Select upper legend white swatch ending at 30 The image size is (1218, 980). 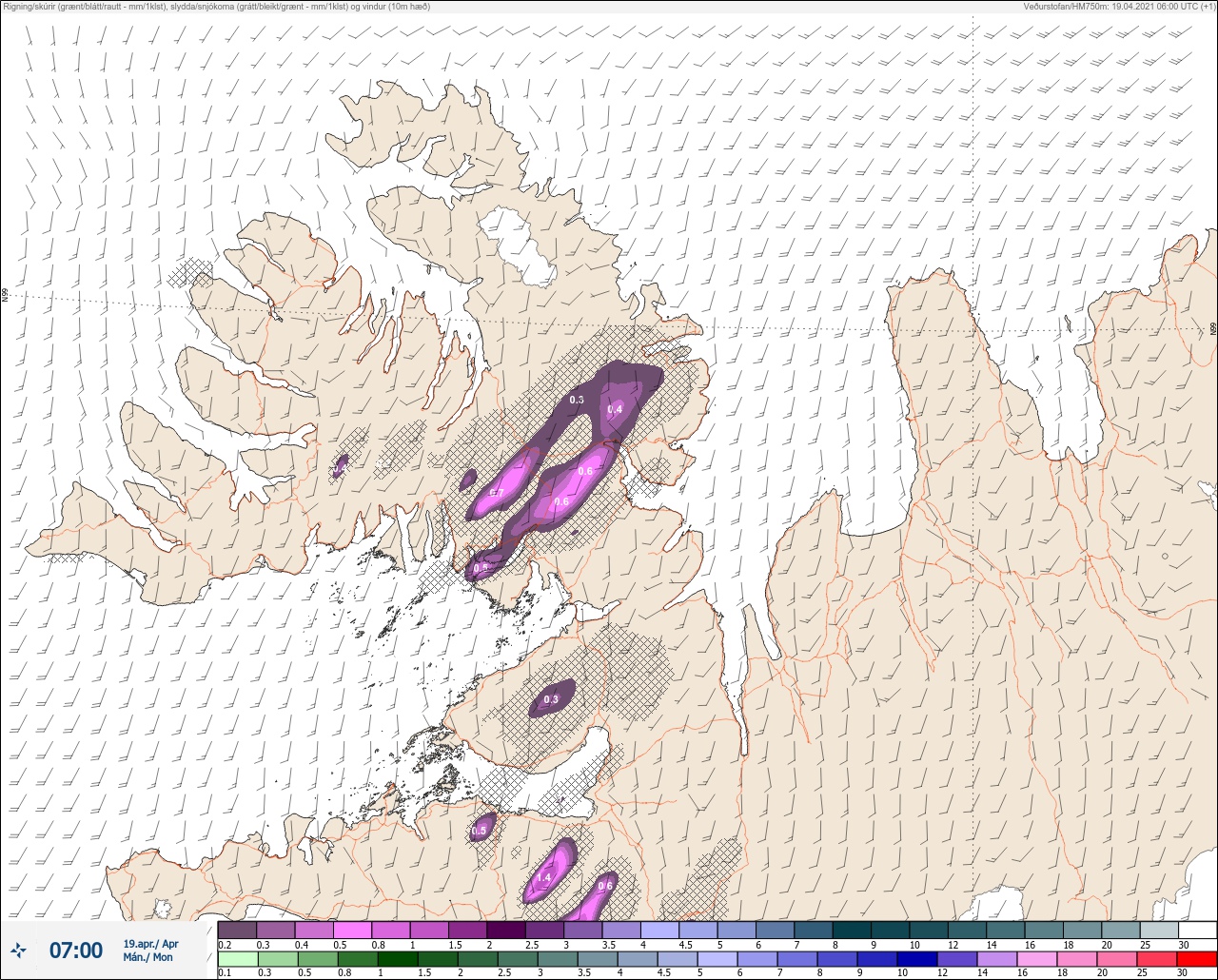[1197, 930]
